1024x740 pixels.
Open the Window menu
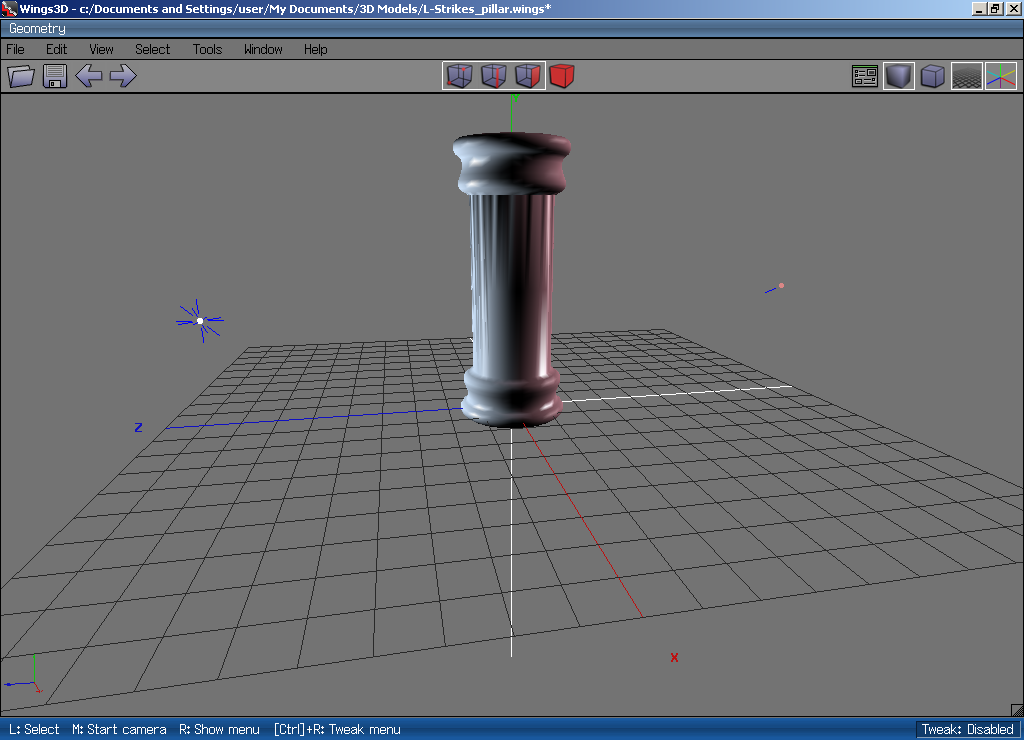262,49
